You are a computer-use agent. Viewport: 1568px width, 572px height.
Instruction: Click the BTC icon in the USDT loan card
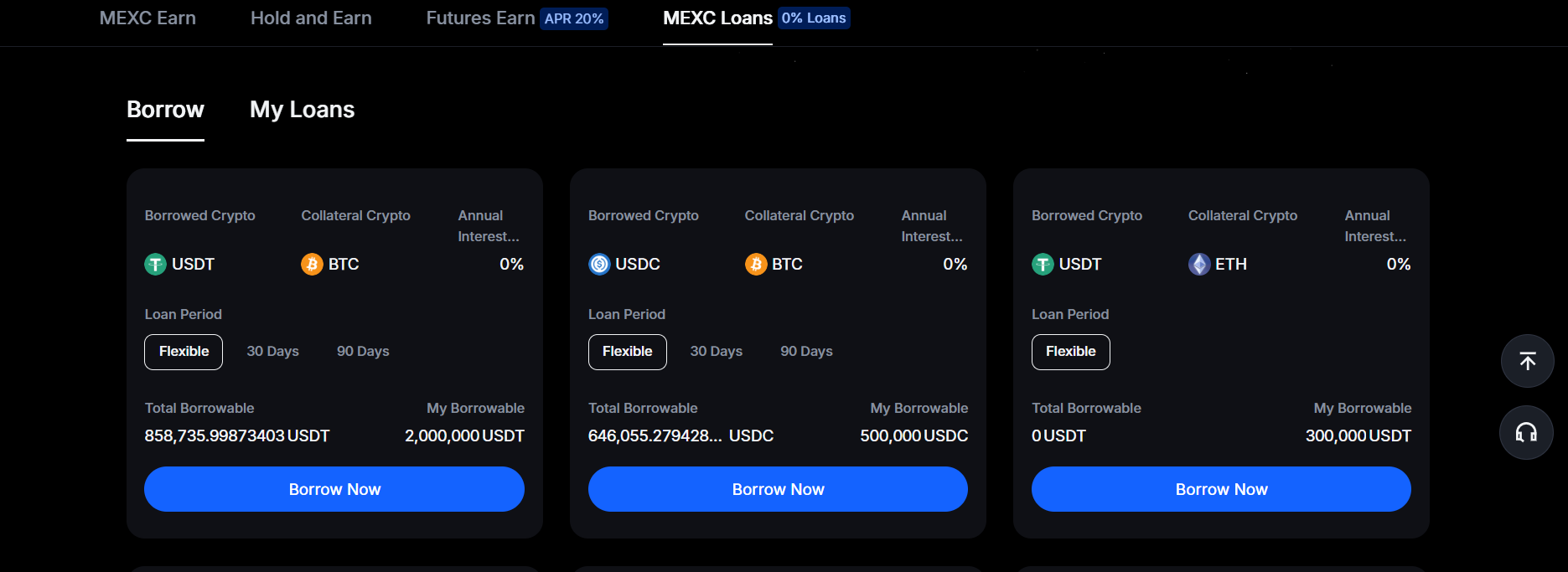pyautogui.click(x=312, y=265)
